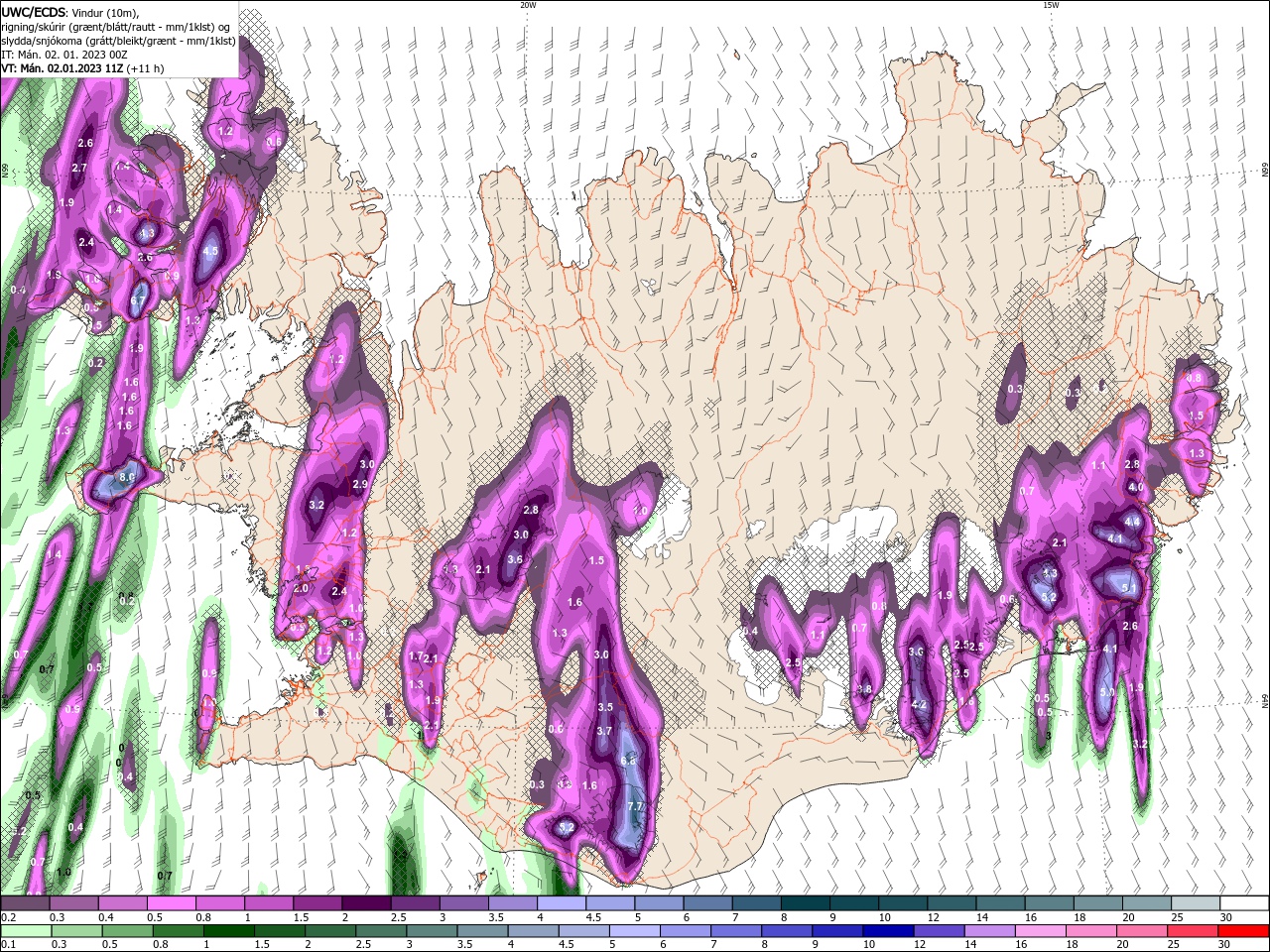Click the 'VT: Mán. 02.01.2023 11Z' valid time

coord(63,68)
